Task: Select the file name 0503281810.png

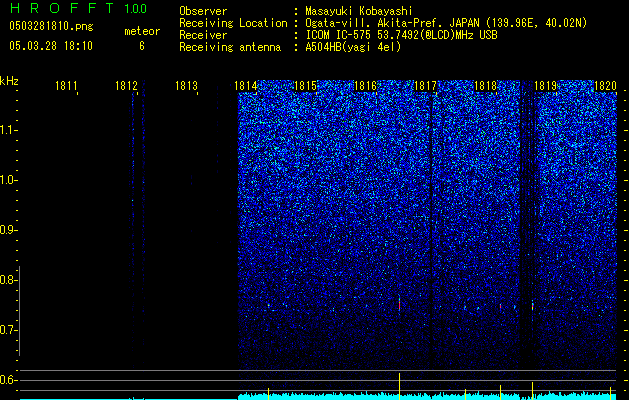Action: coord(51,26)
